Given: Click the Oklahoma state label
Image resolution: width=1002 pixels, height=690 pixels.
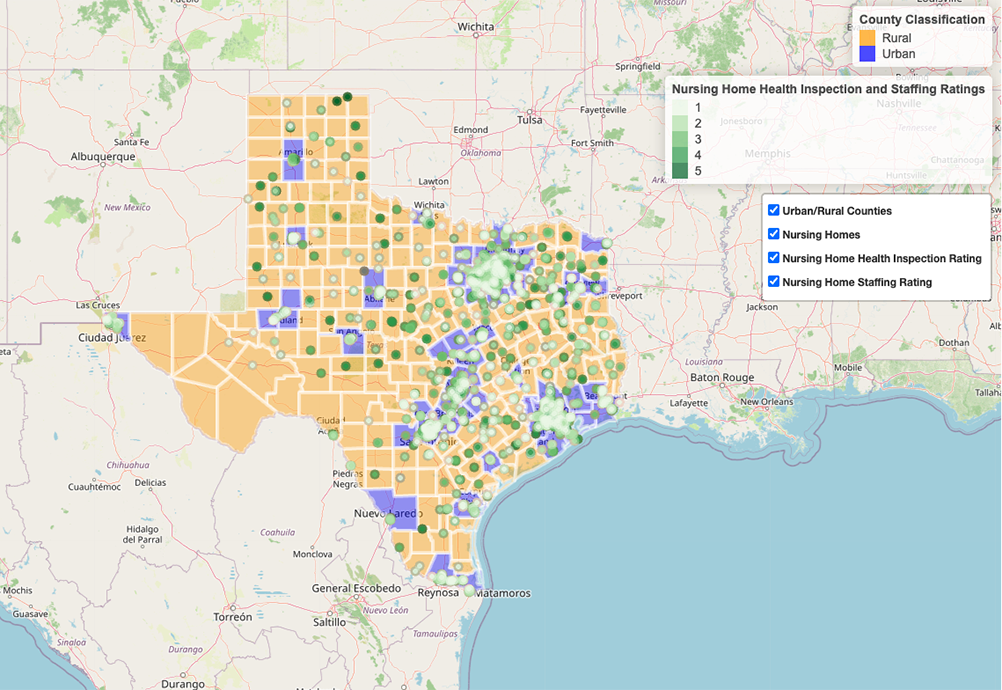Looking at the screenshot, I should pyautogui.click(x=481, y=153).
